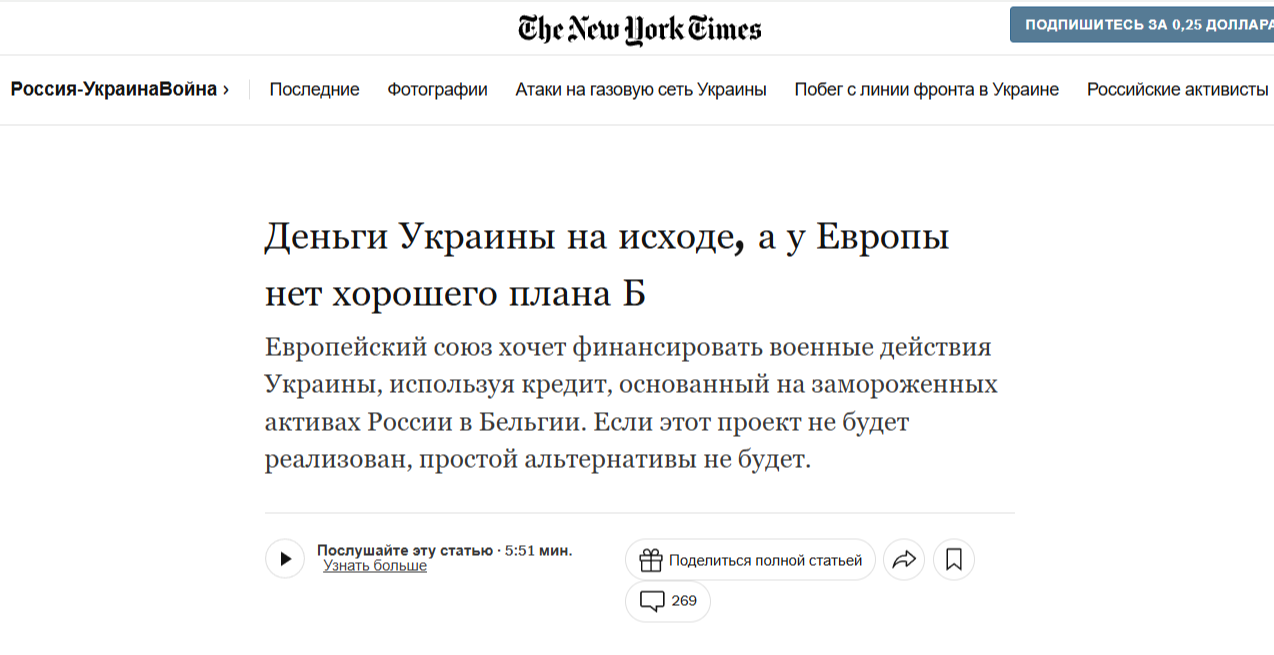The height and width of the screenshot is (655, 1274).
Task: Open the Россия-УкраинаВойна section heading
Action: 113,89
